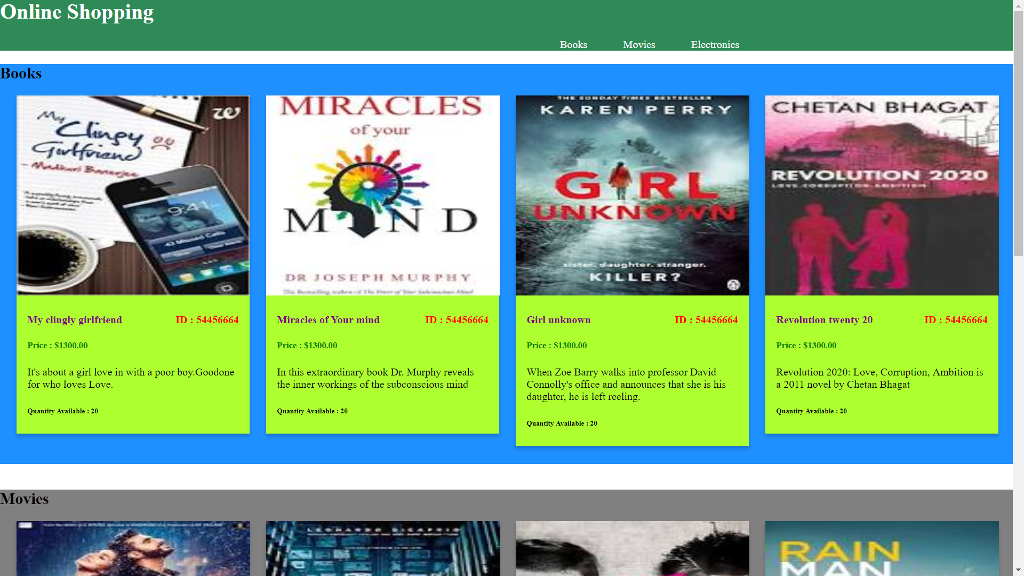The image size is (1024, 576).
Task: Open the Books navigation link
Action: [x=573, y=44]
